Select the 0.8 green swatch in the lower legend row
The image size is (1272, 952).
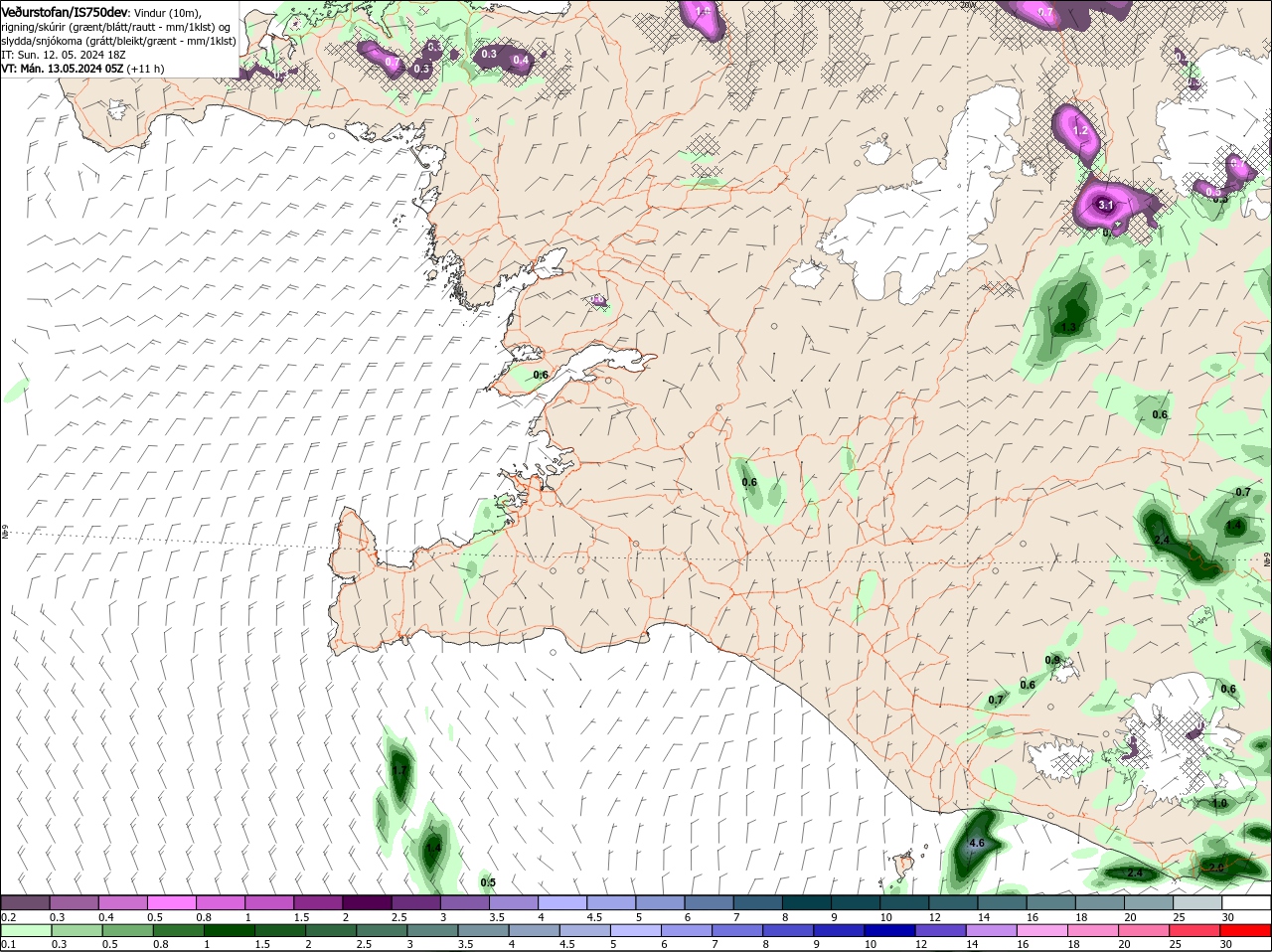click(x=179, y=930)
